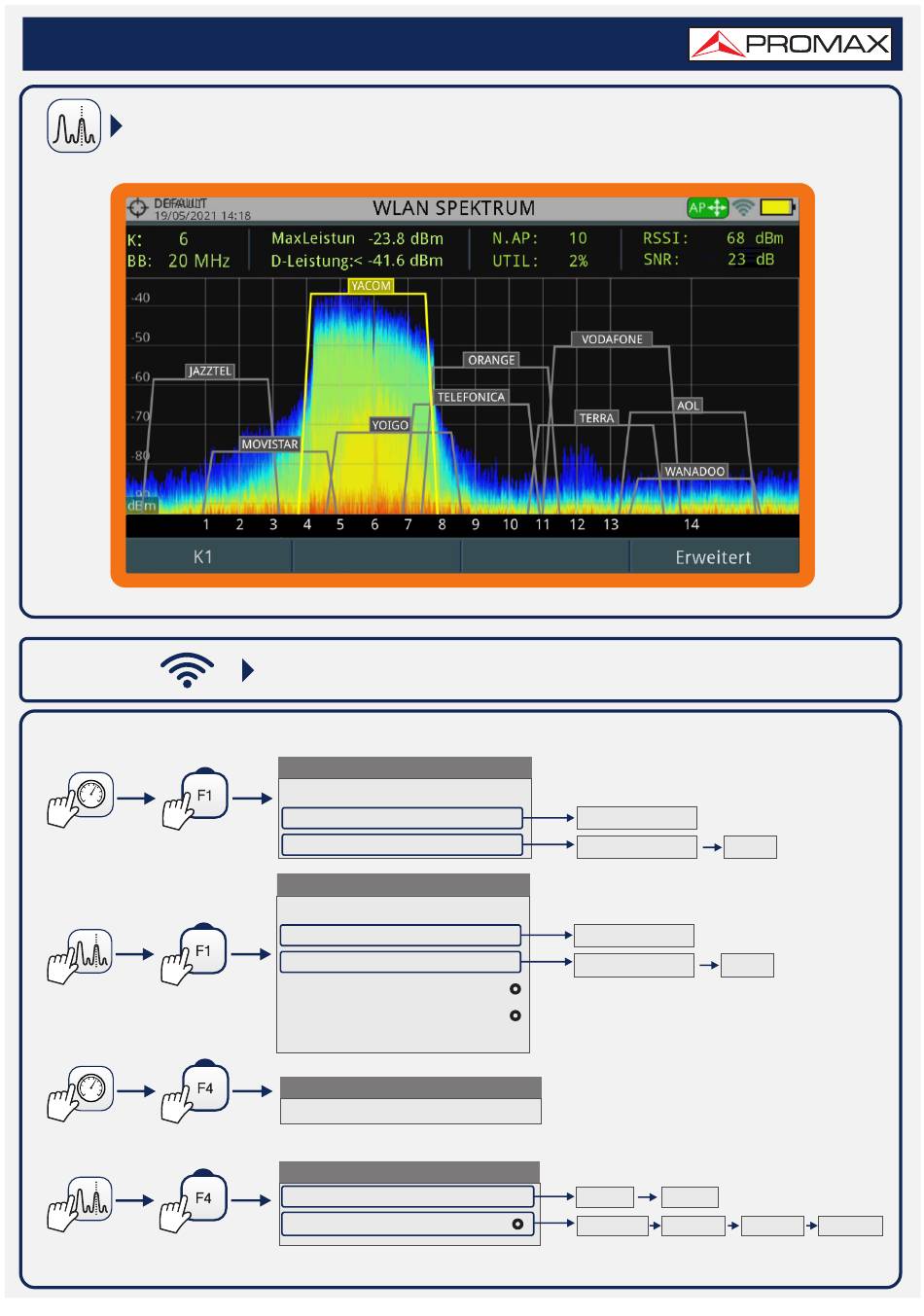
Task: Click the WLAN SPEKTRUM title
Action: point(454,208)
